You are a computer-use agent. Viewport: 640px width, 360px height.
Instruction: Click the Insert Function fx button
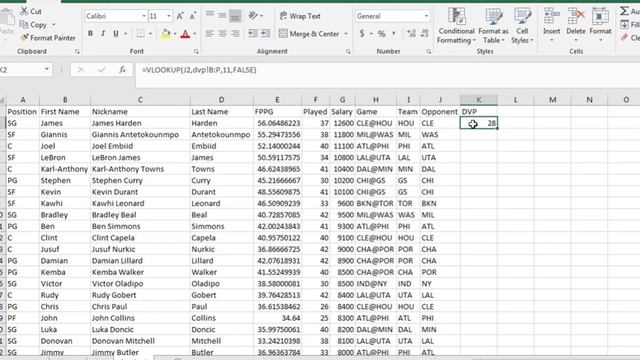click(x=122, y=70)
